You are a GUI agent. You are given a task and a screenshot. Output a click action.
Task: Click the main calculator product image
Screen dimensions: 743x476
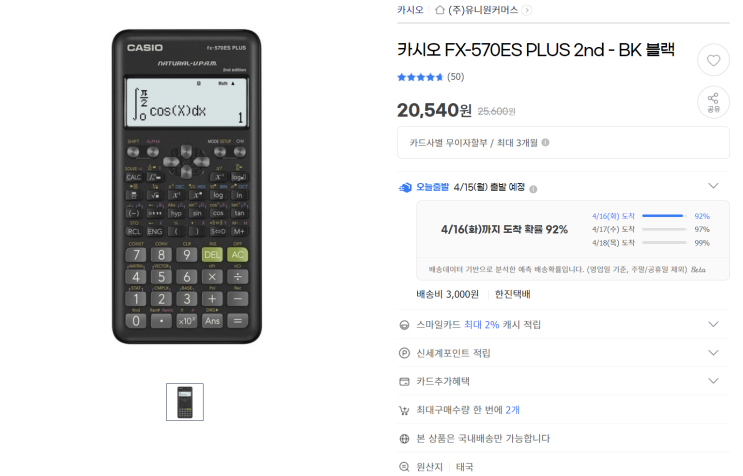[187, 187]
